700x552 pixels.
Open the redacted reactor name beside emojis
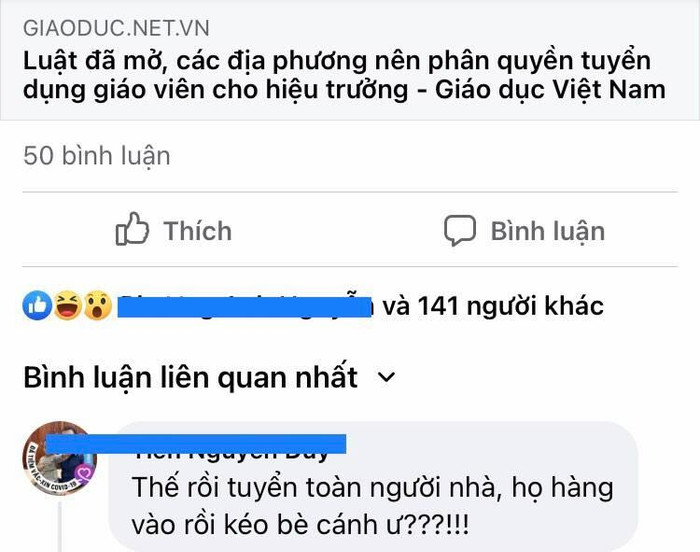244,306
